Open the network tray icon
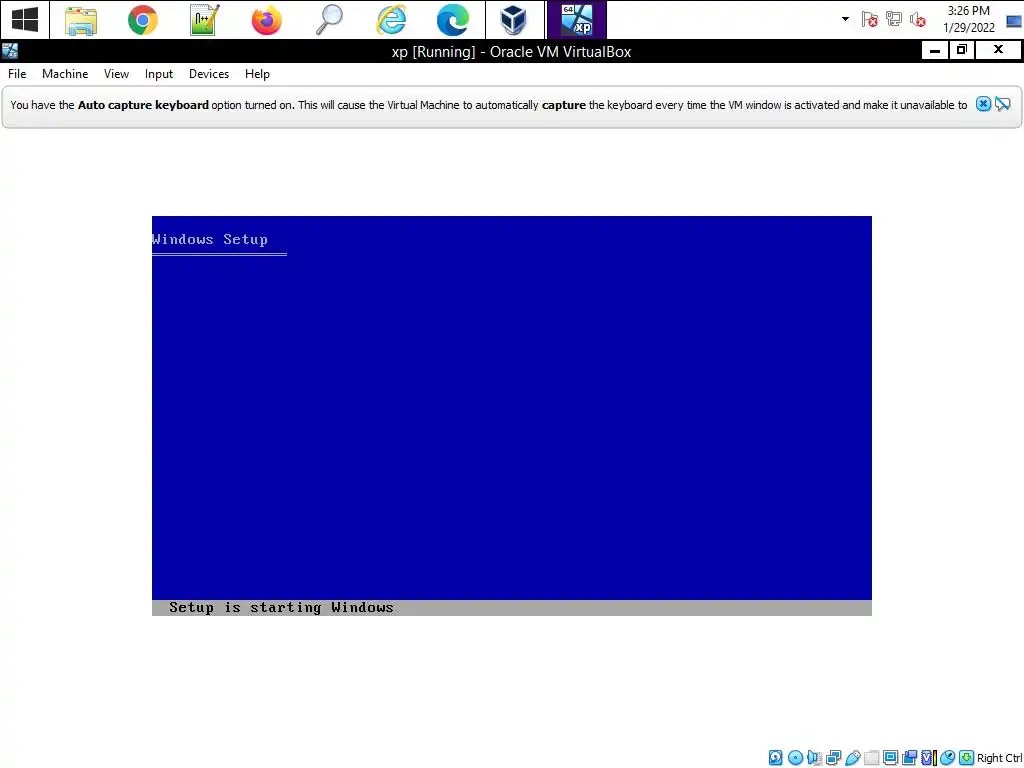Screen dimensions: 1024x768 point(893,20)
